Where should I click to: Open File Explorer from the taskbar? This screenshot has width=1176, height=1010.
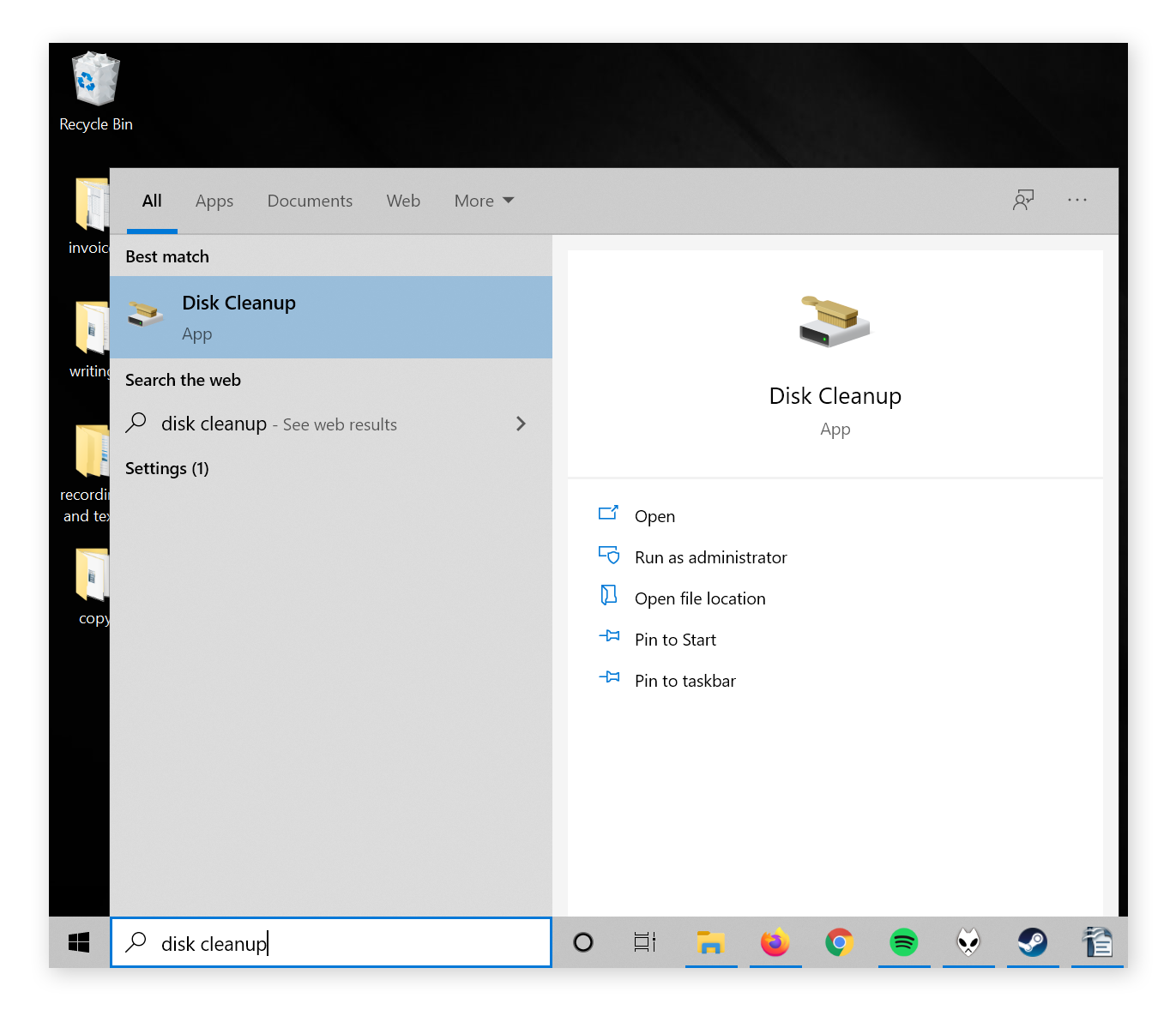click(x=710, y=942)
